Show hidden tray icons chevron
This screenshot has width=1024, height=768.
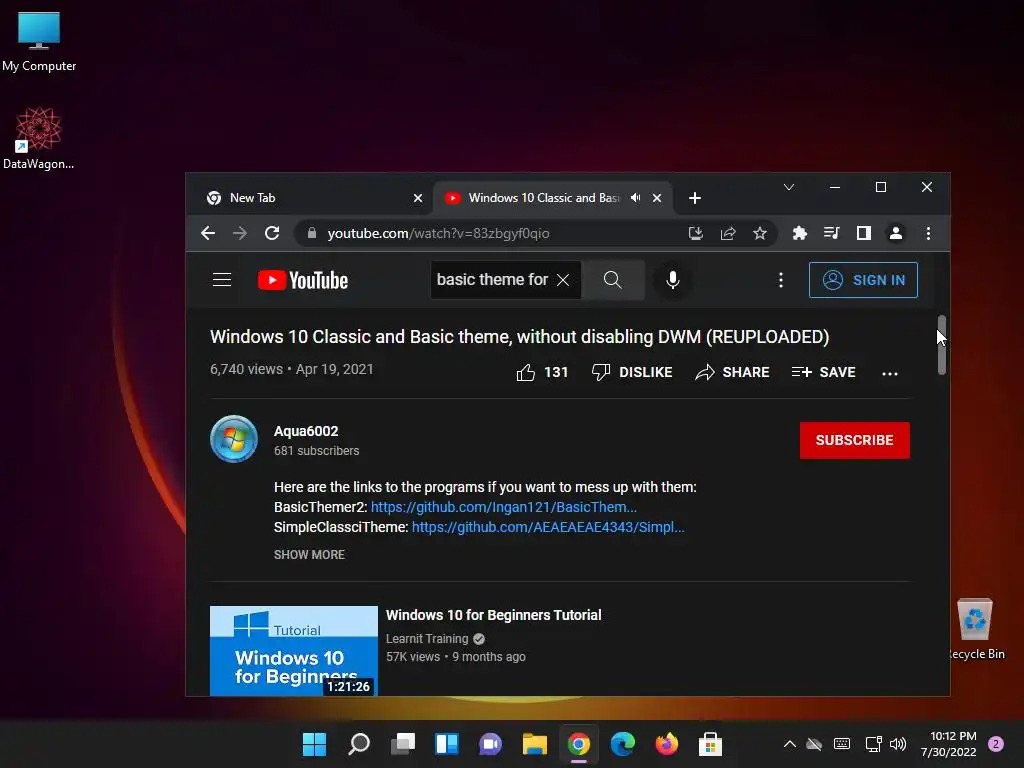(x=790, y=744)
